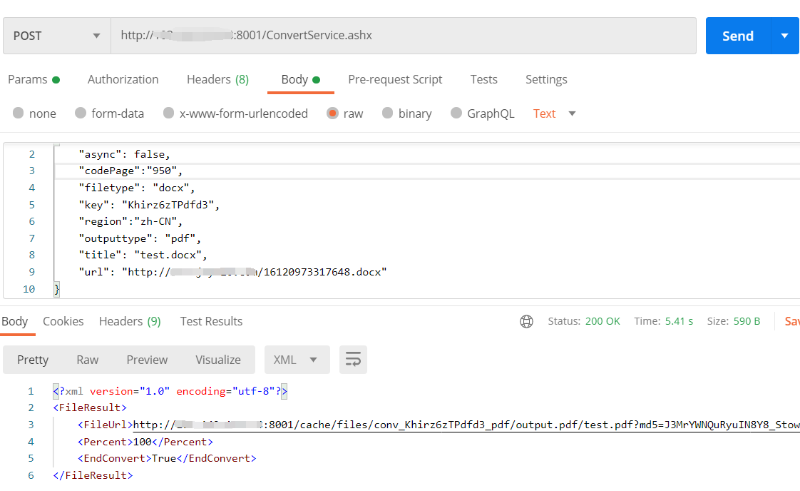
Task: Open request Headers (8) tab
Action: 217,80
